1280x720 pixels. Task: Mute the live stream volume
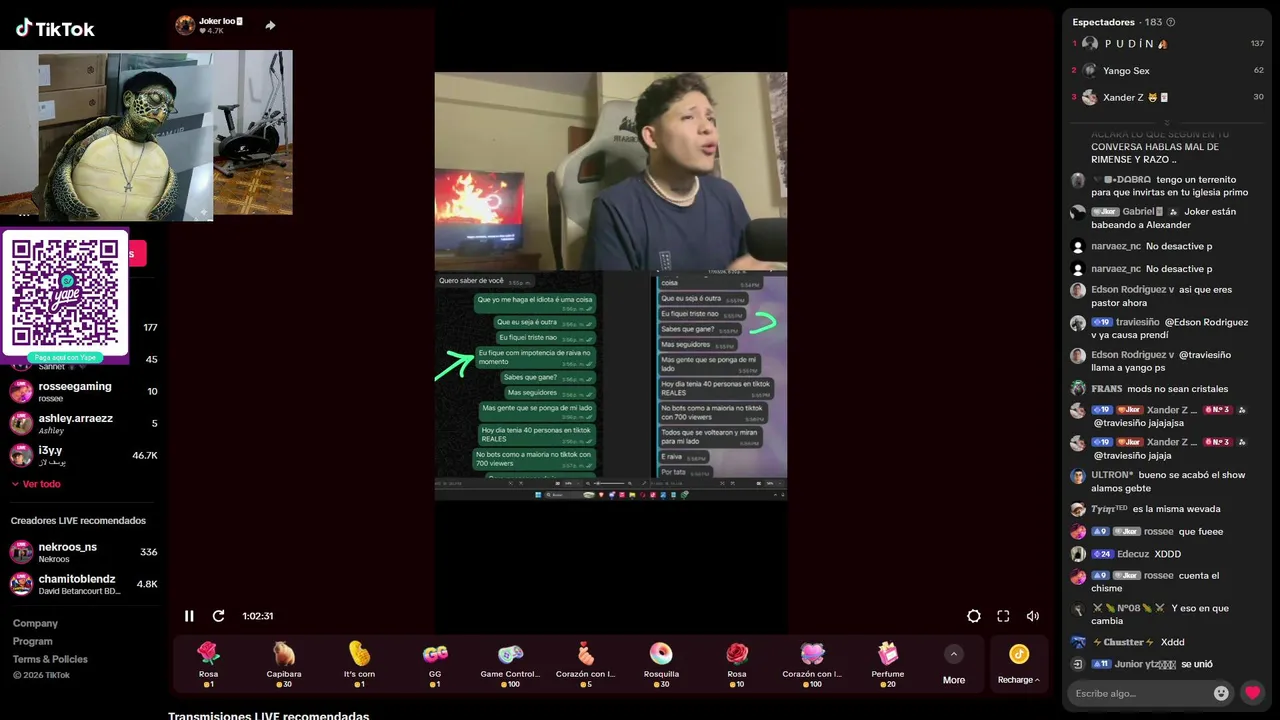pos(1033,616)
